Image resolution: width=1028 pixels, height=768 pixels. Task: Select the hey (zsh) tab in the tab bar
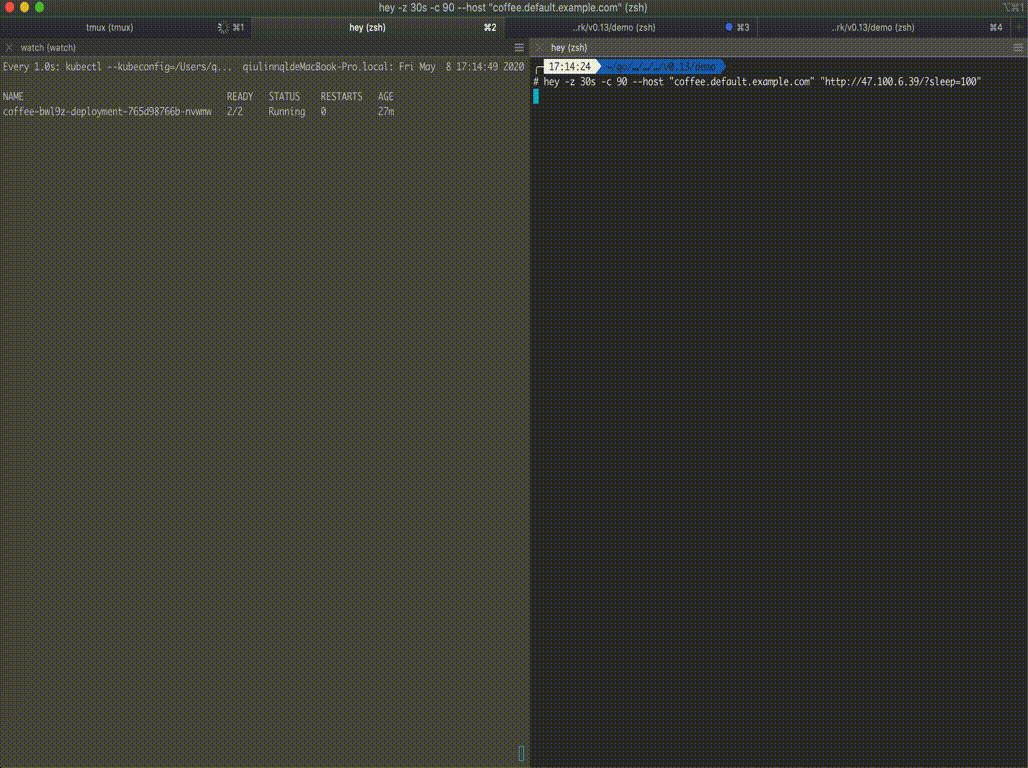[378, 28]
